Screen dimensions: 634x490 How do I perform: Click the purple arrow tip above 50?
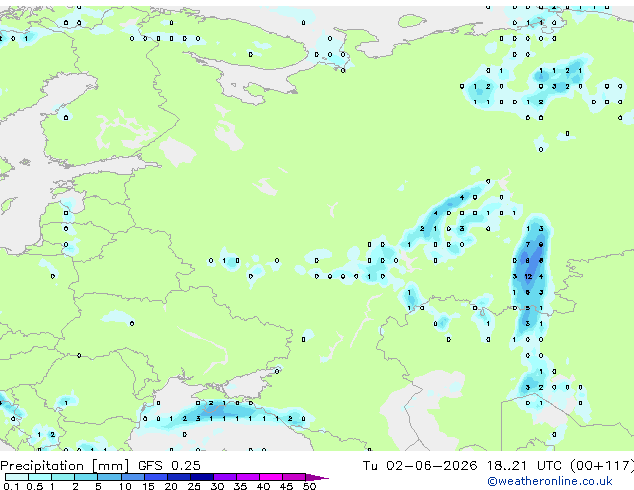[317, 477]
